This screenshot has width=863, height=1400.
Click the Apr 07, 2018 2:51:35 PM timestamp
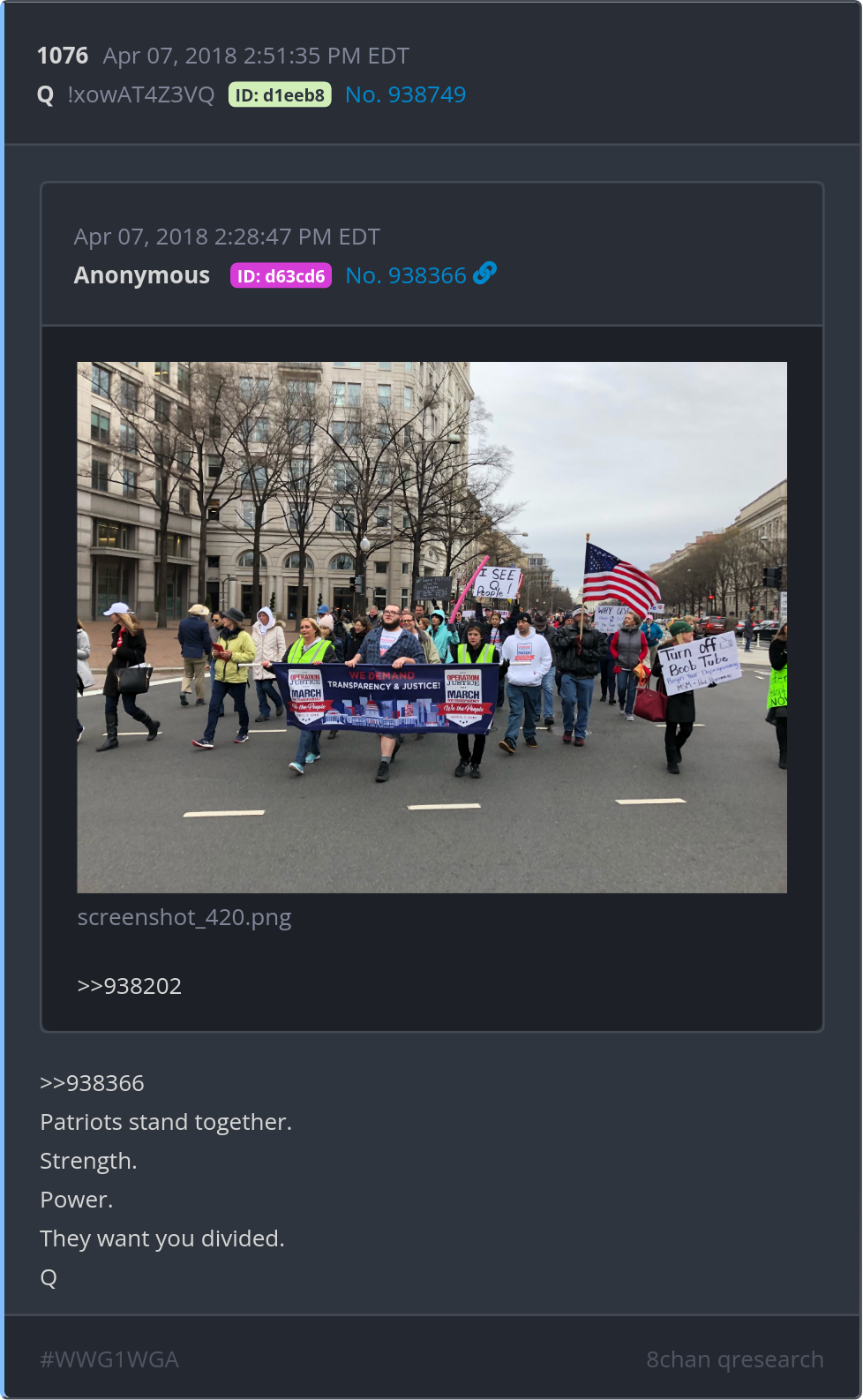pos(256,56)
